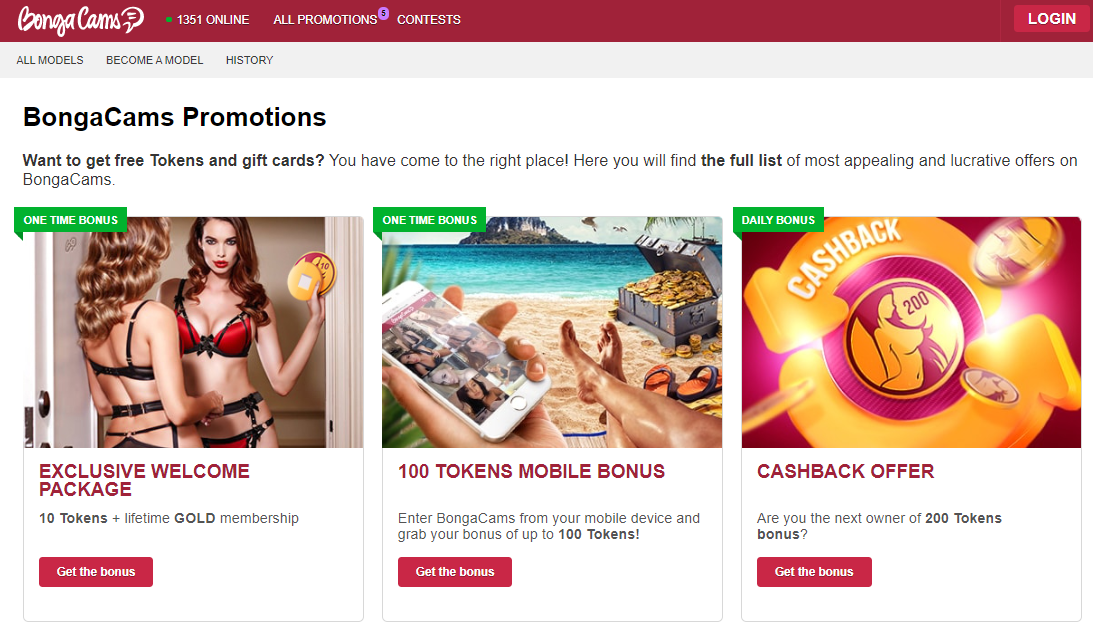Screen dimensions: 1093x628
Task: Open the 100 TOKENS MOBILE BONUS title
Action: pos(531,471)
